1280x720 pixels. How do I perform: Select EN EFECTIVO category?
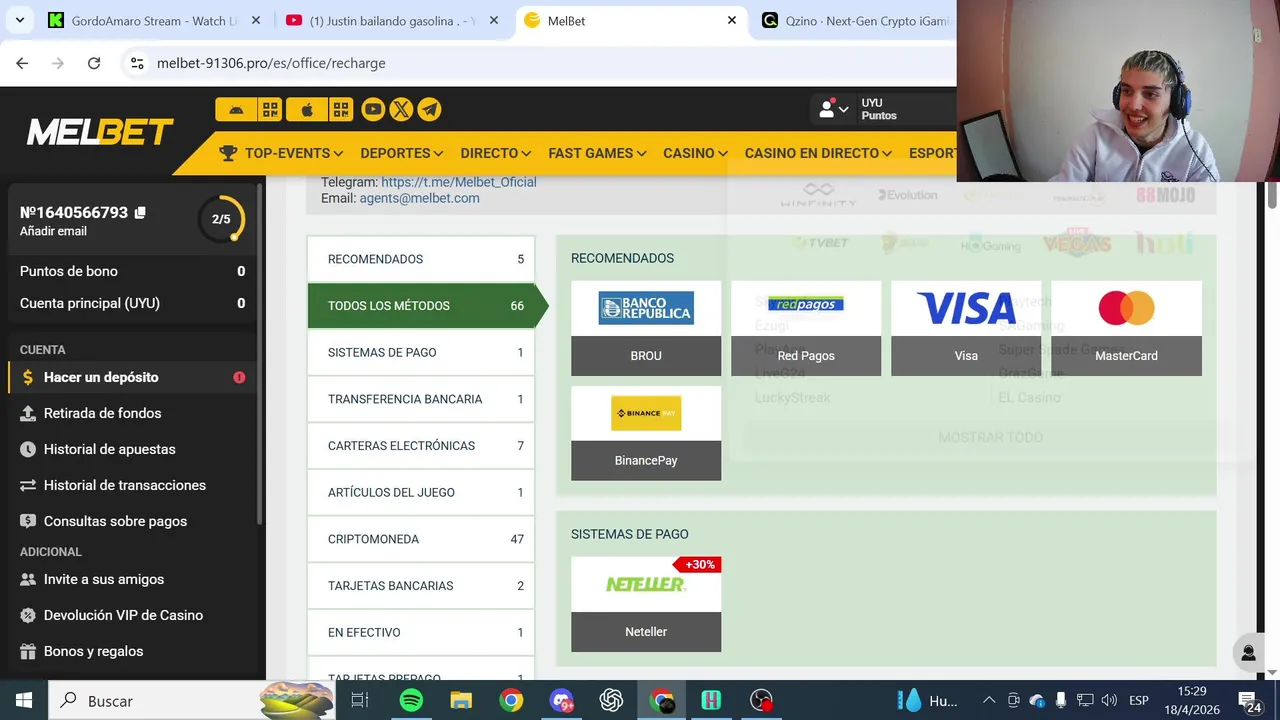(x=421, y=632)
